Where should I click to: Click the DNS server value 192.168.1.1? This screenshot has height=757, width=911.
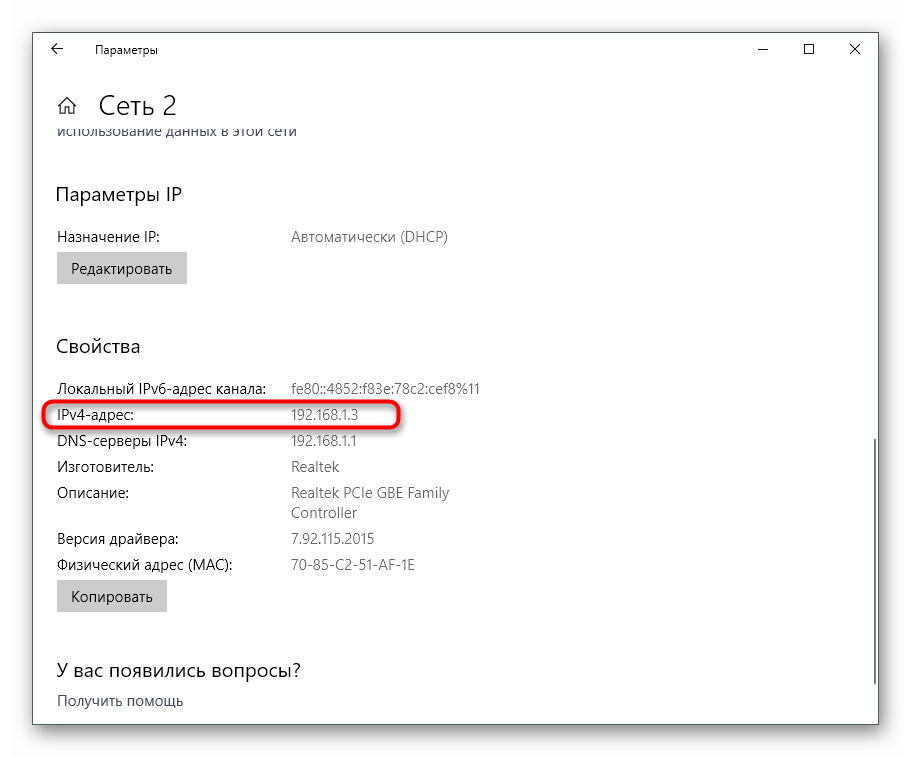(x=324, y=441)
